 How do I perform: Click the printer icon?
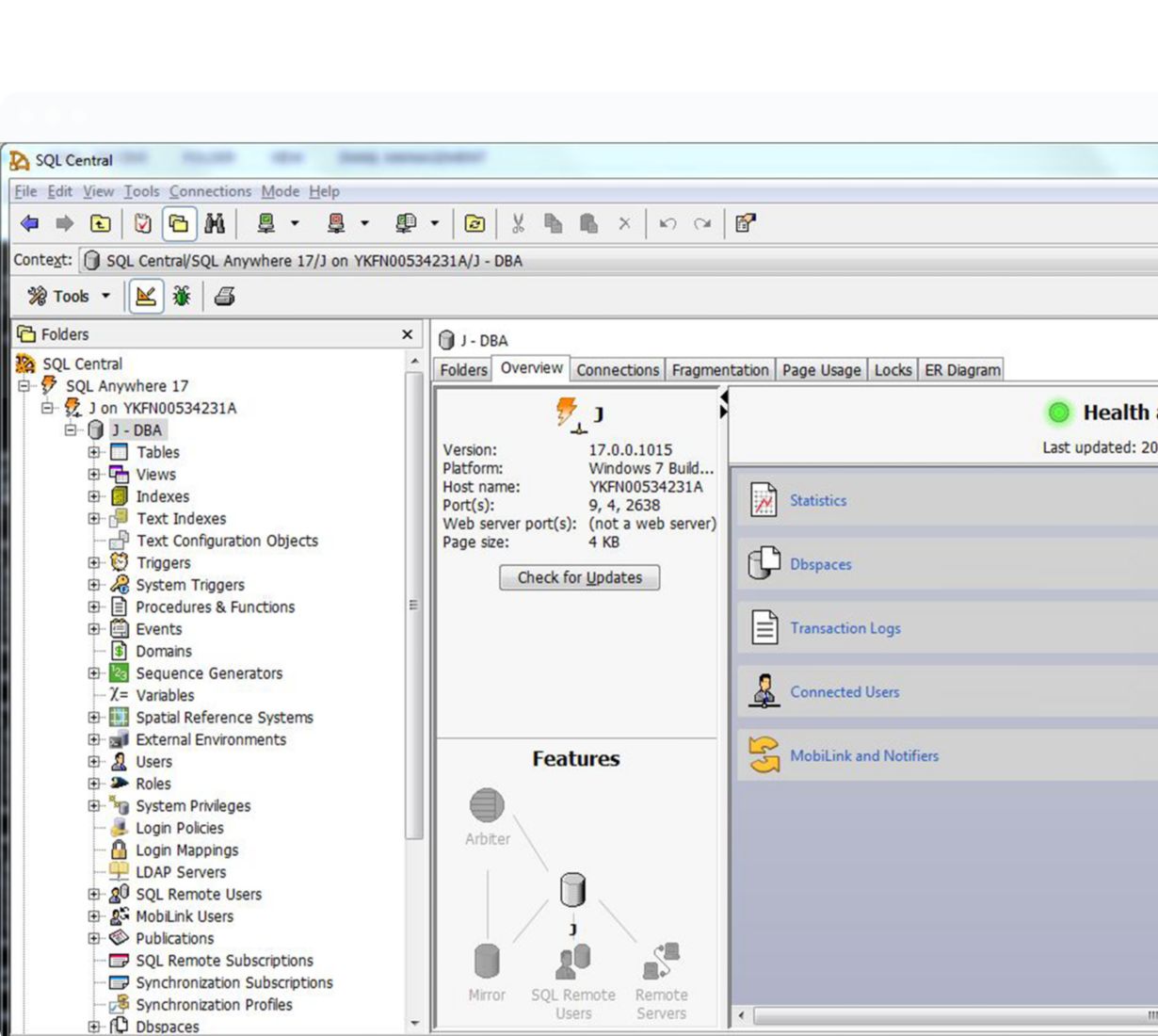point(224,297)
